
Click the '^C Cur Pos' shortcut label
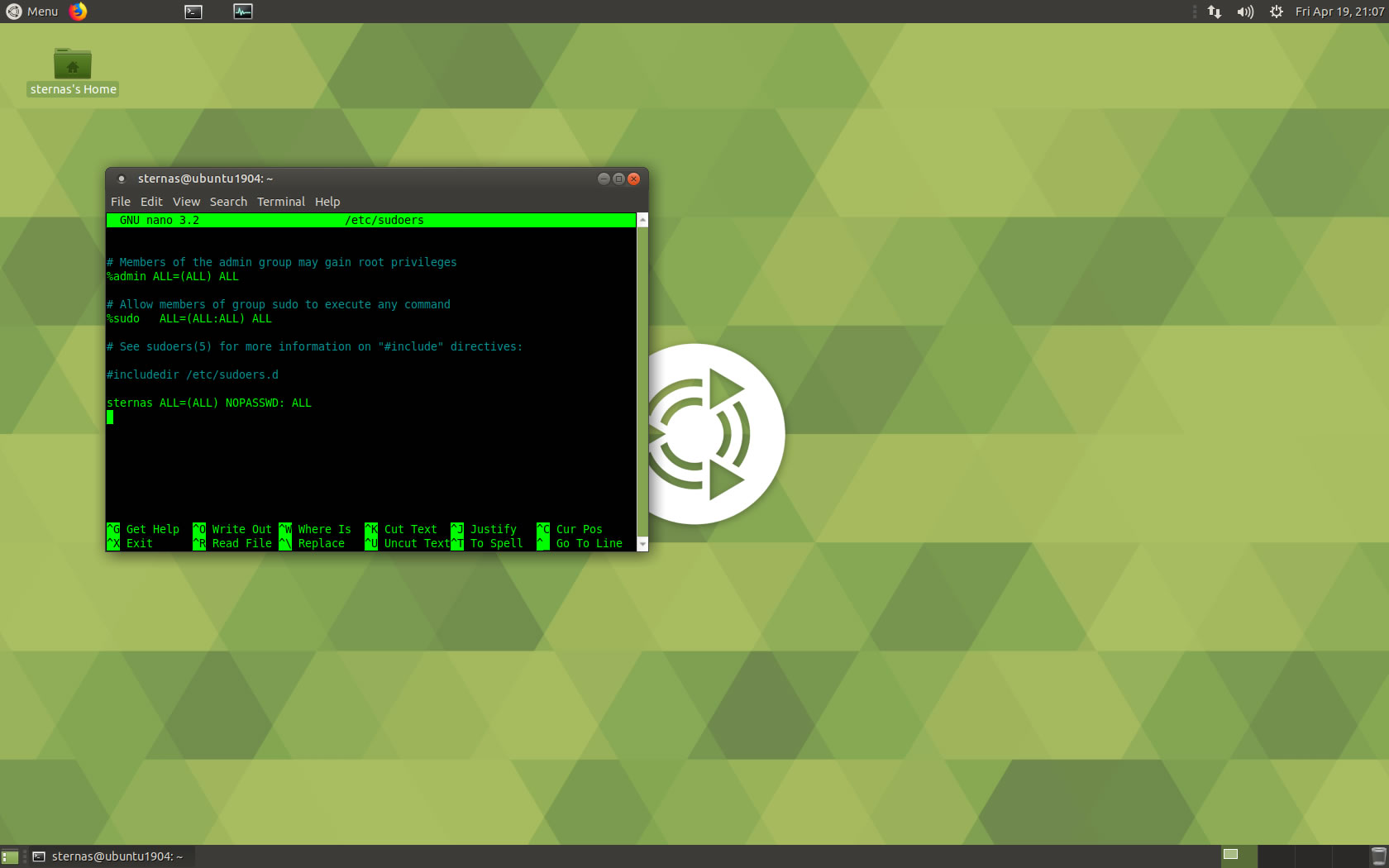click(x=570, y=530)
